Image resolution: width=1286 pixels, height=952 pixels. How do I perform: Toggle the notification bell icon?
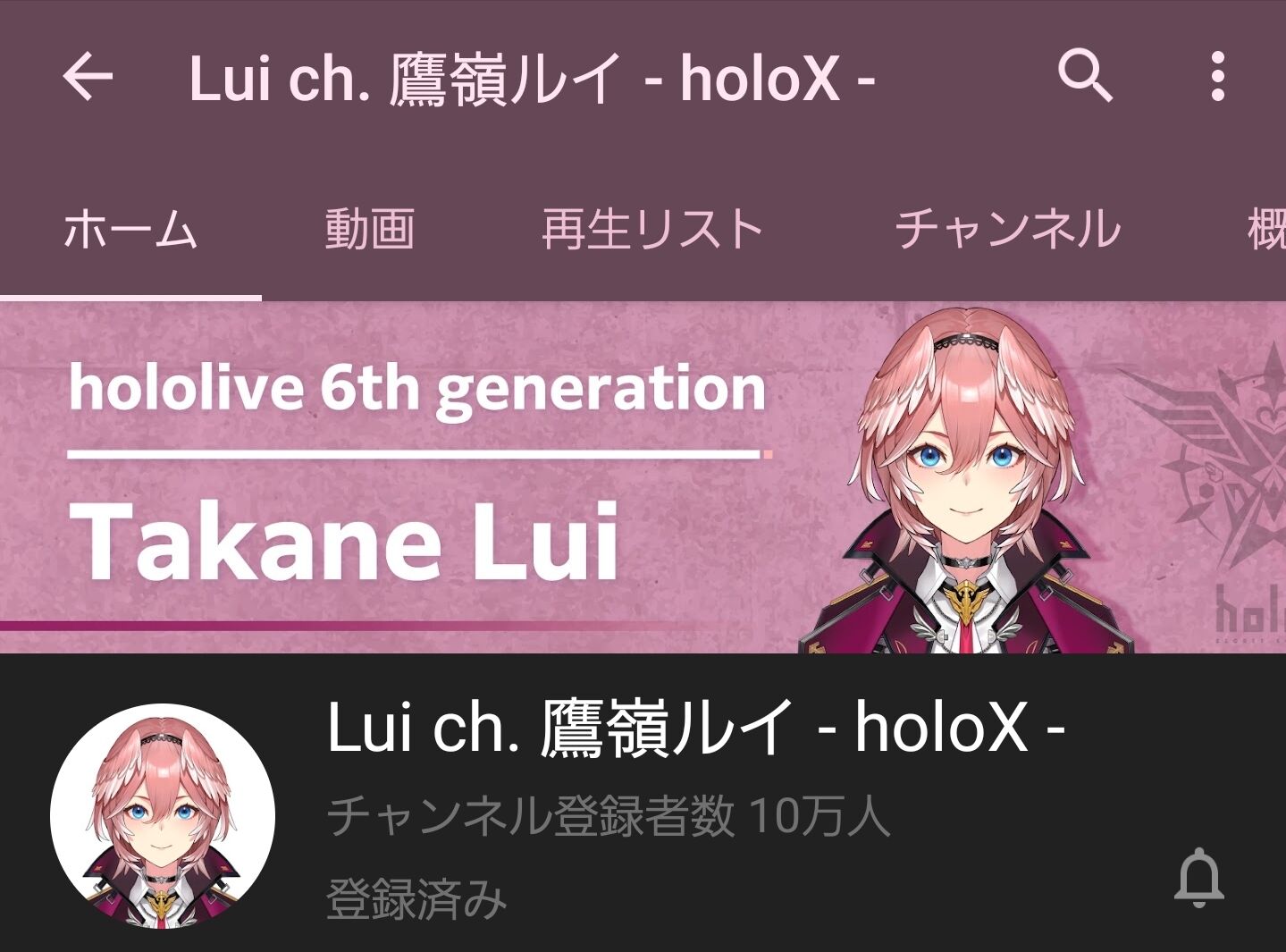coord(1198,878)
